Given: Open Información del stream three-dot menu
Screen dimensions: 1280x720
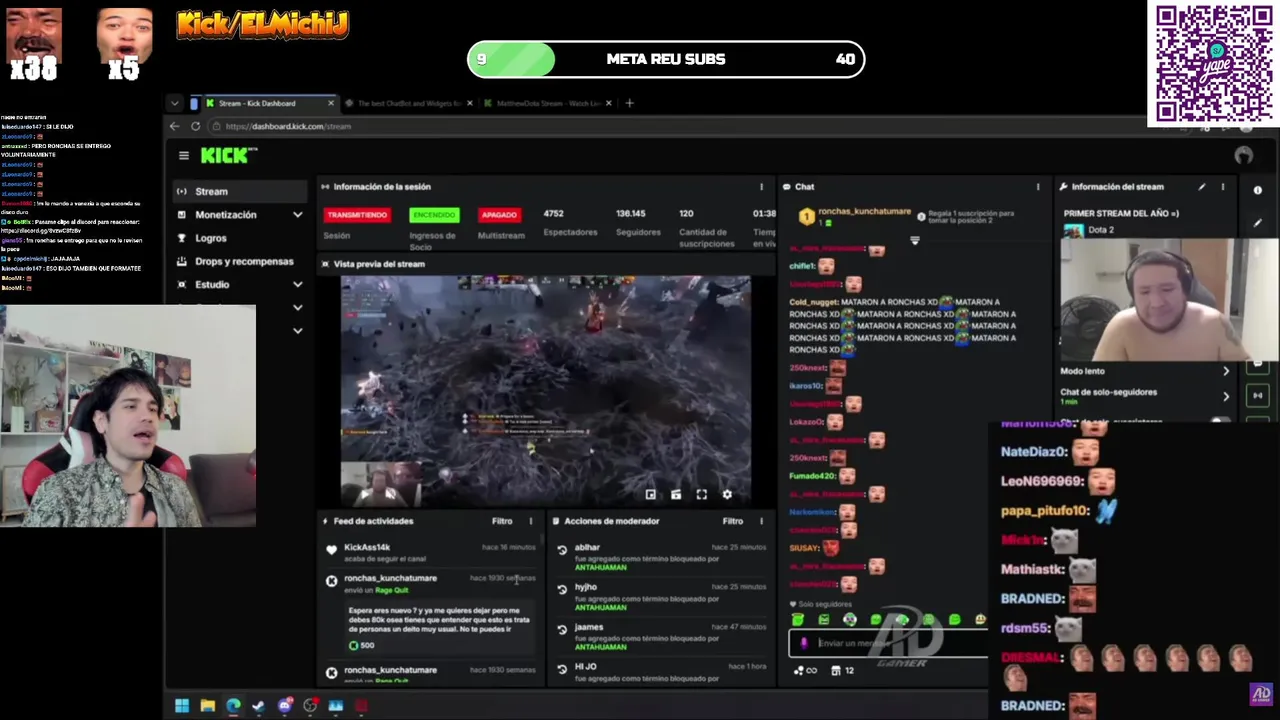Looking at the screenshot, I should pos(1222,187).
